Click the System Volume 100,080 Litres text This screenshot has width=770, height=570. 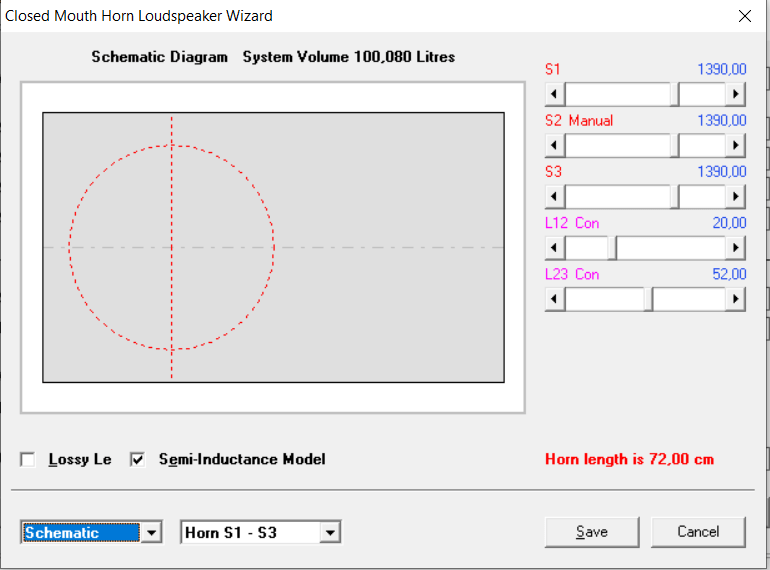tap(349, 57)
